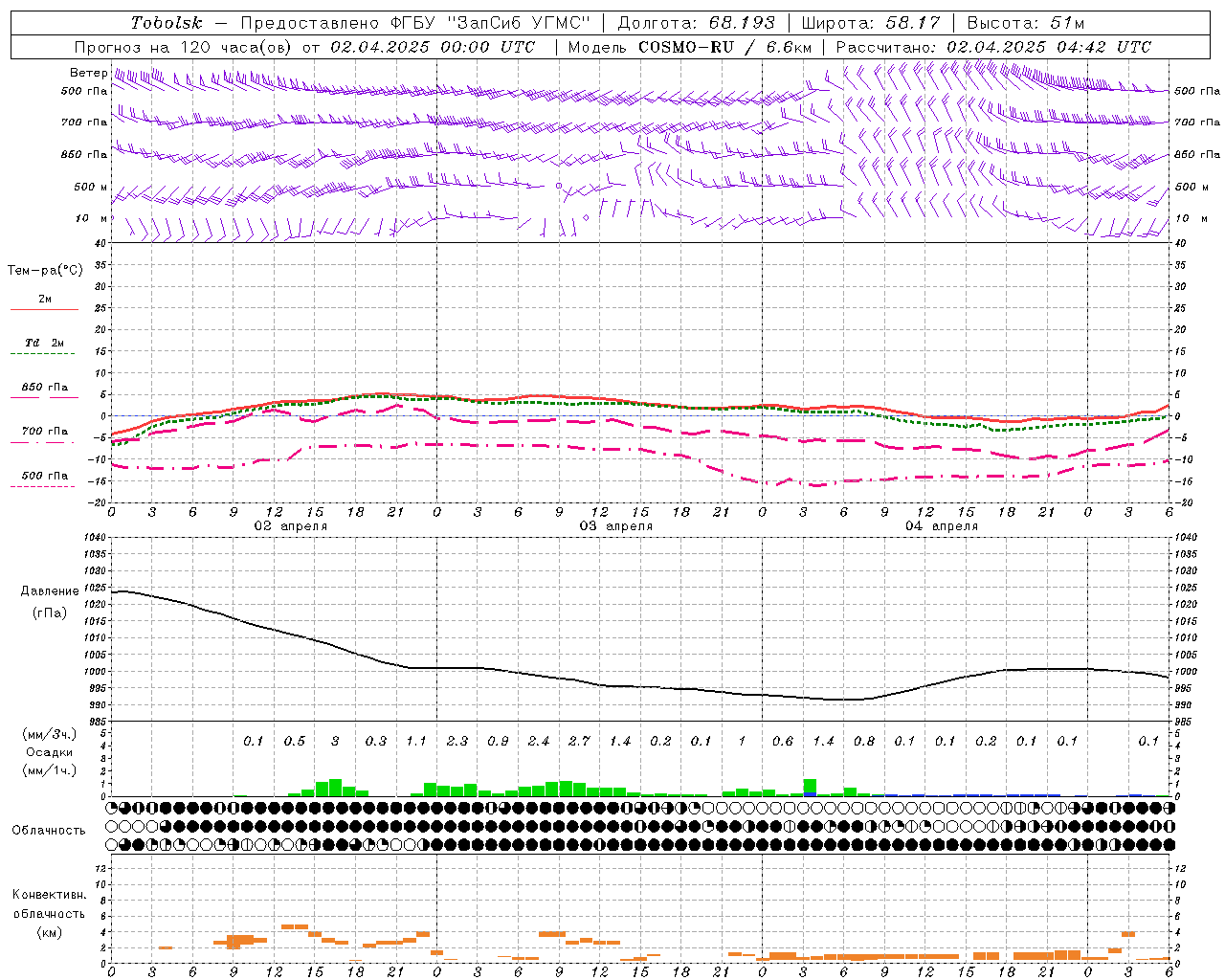Click the 3-hour precipitation value "2.7"
Screen dimensions: 1225x980
coord(579,742)
